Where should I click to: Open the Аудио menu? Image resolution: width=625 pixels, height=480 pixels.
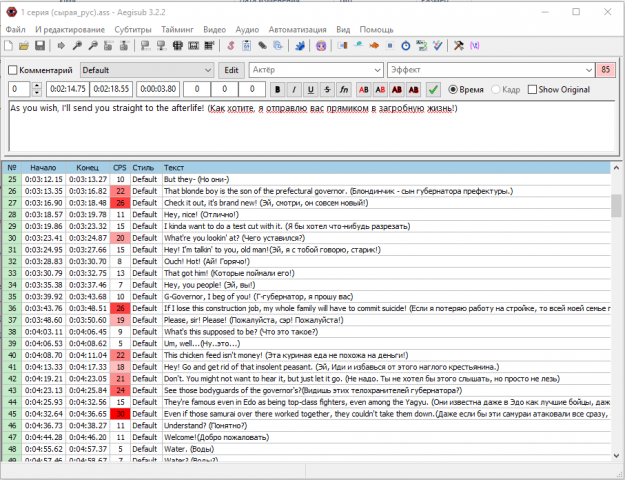[x=247, y=30]
